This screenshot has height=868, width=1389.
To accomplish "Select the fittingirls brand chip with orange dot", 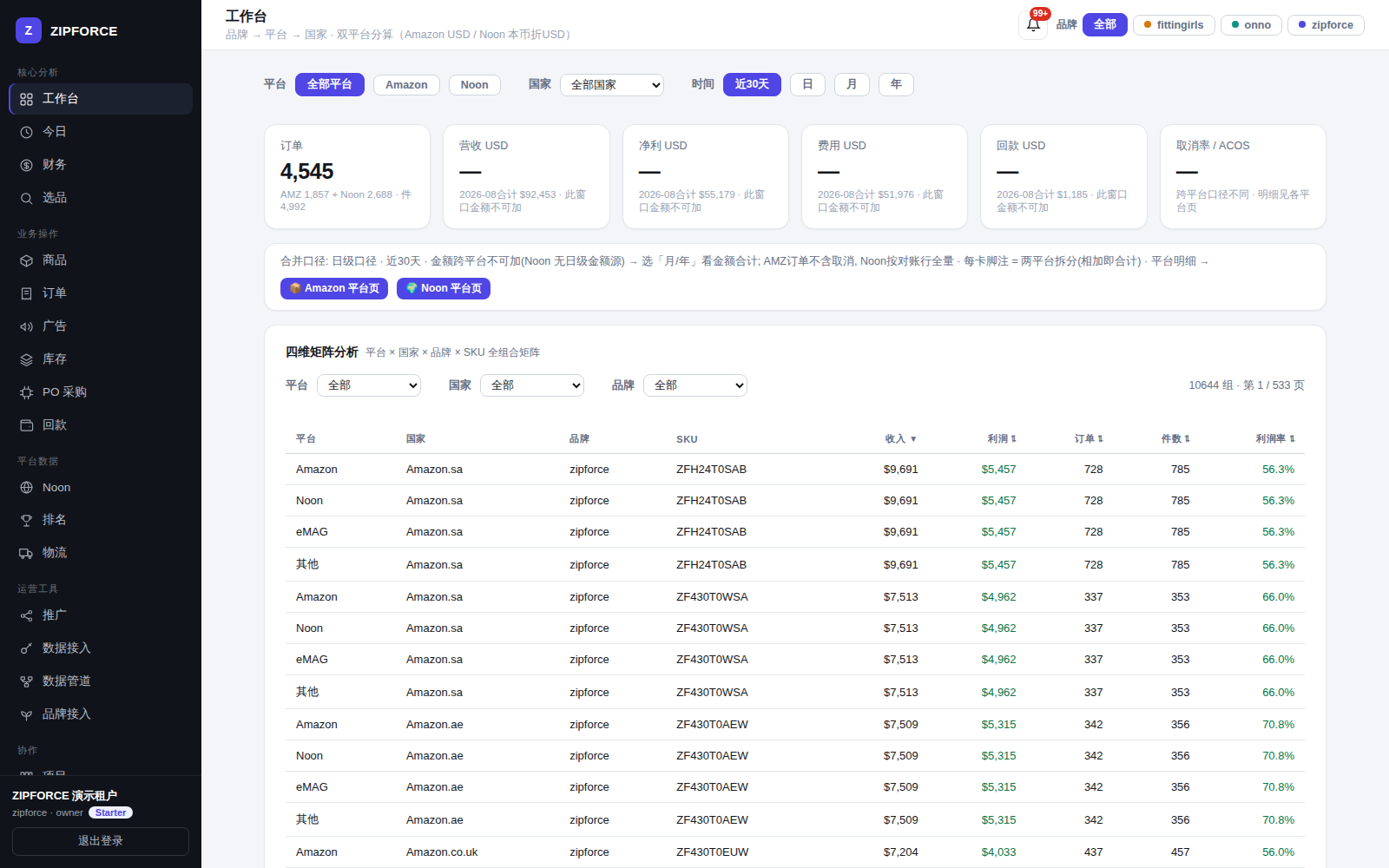I will tap(1174, 25).
